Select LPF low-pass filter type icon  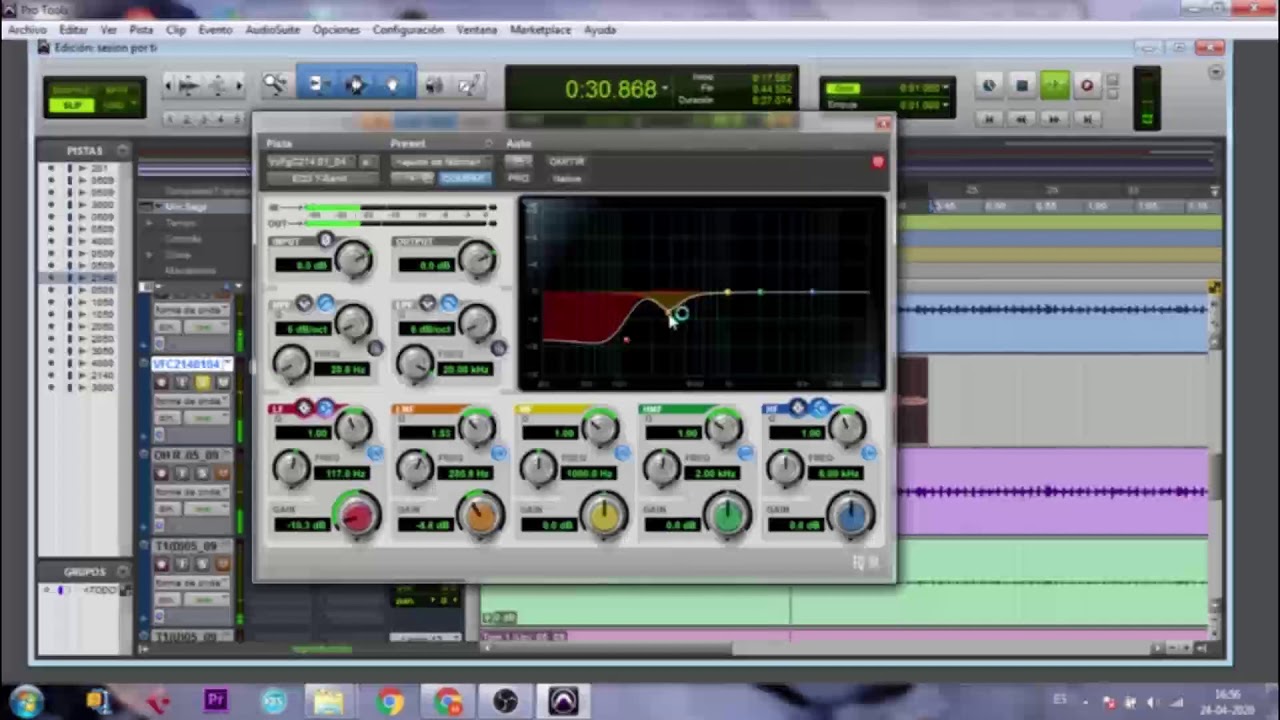pos(449,303)
